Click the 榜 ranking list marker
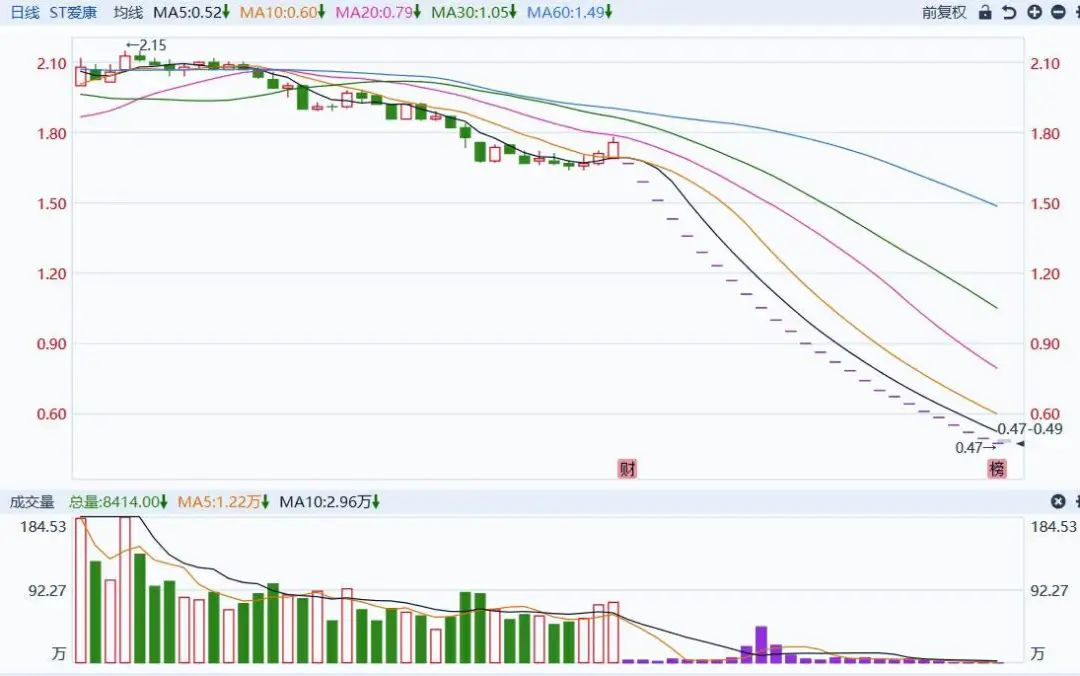 [997, 469]
